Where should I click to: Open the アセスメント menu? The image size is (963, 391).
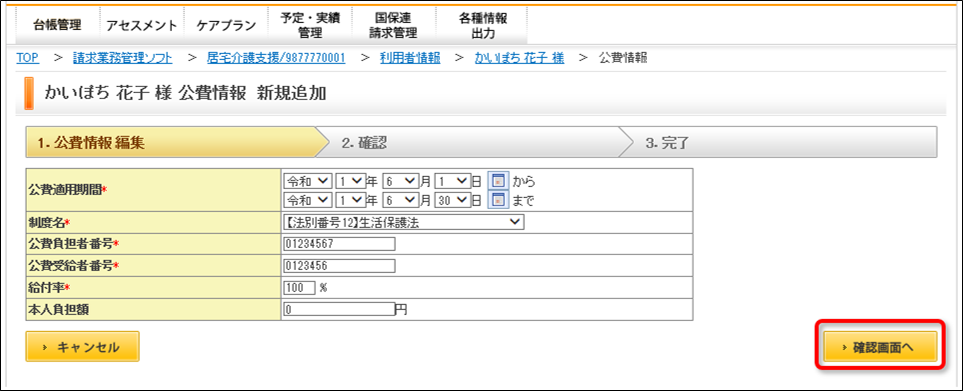(x=141, y=25)
